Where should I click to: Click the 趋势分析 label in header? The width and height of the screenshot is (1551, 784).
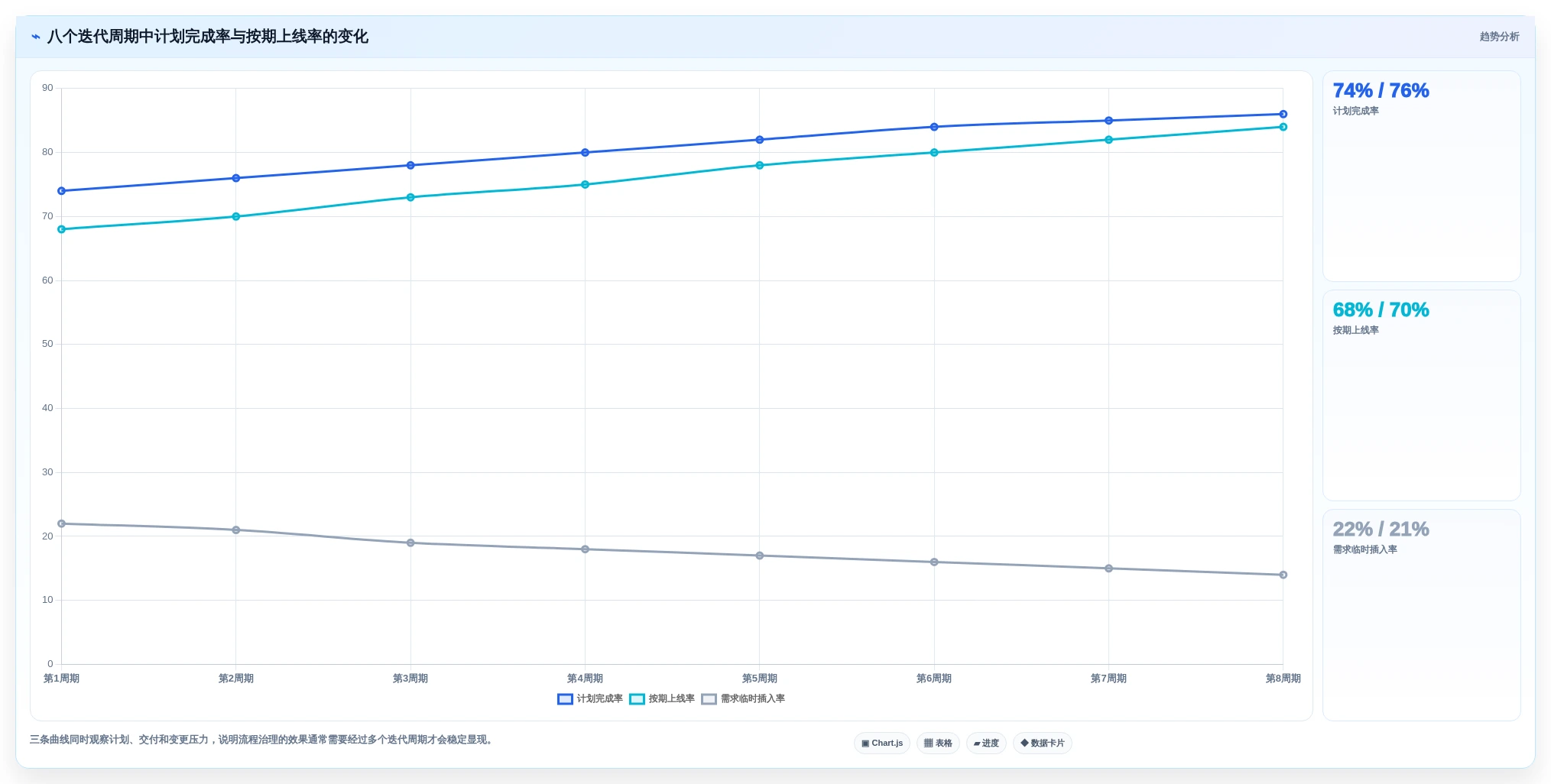(1499, 37)
